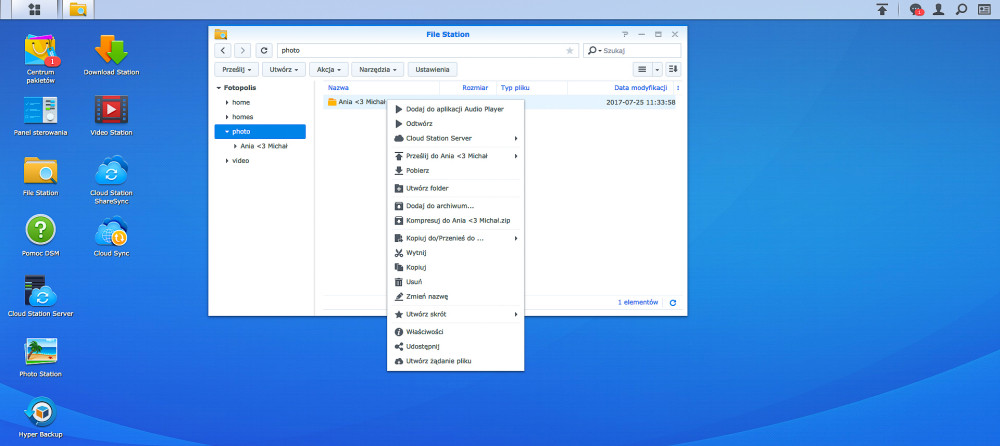Open the Narzędzia dropdown
This screenshot has height=446, width=1000.
tap(378, 69)
